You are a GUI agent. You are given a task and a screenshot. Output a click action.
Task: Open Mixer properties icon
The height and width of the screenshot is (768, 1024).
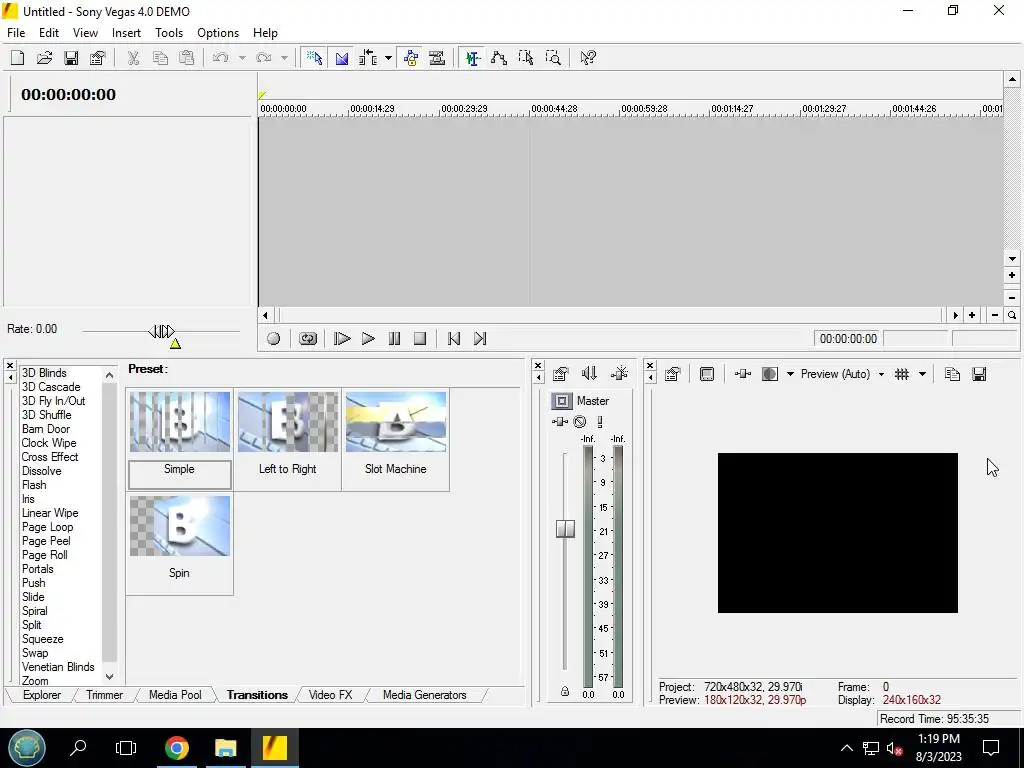click(560, 374)
